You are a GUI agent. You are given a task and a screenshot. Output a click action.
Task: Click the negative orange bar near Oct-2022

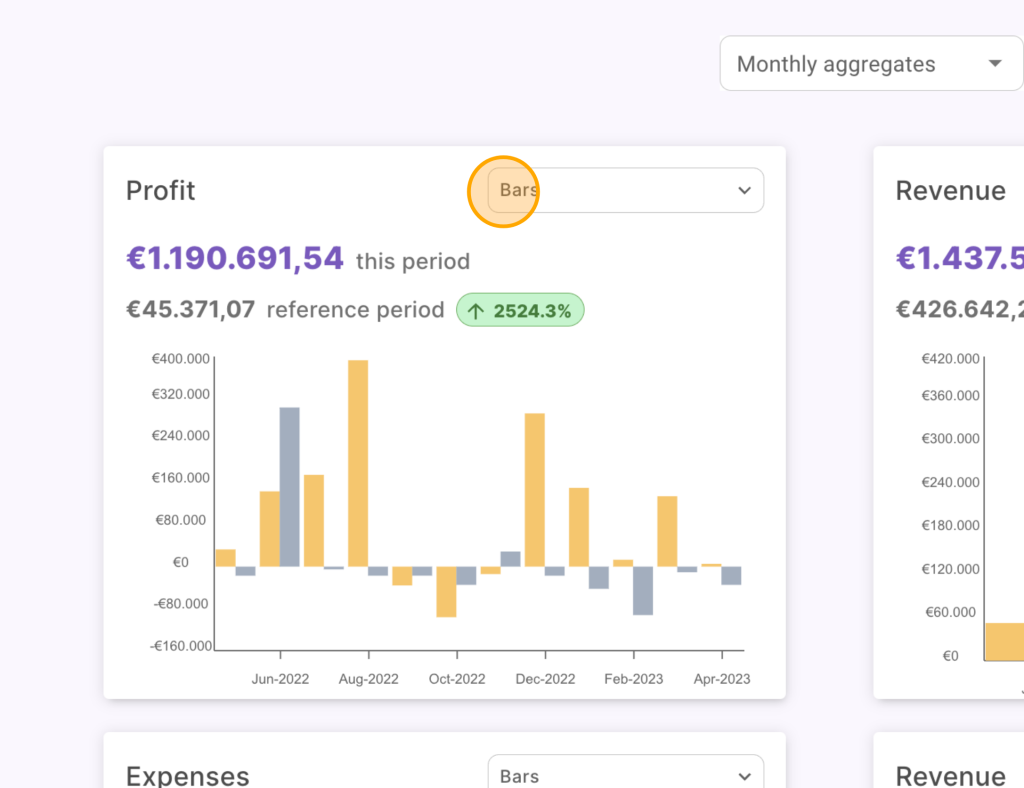click(x=446, y=591)
